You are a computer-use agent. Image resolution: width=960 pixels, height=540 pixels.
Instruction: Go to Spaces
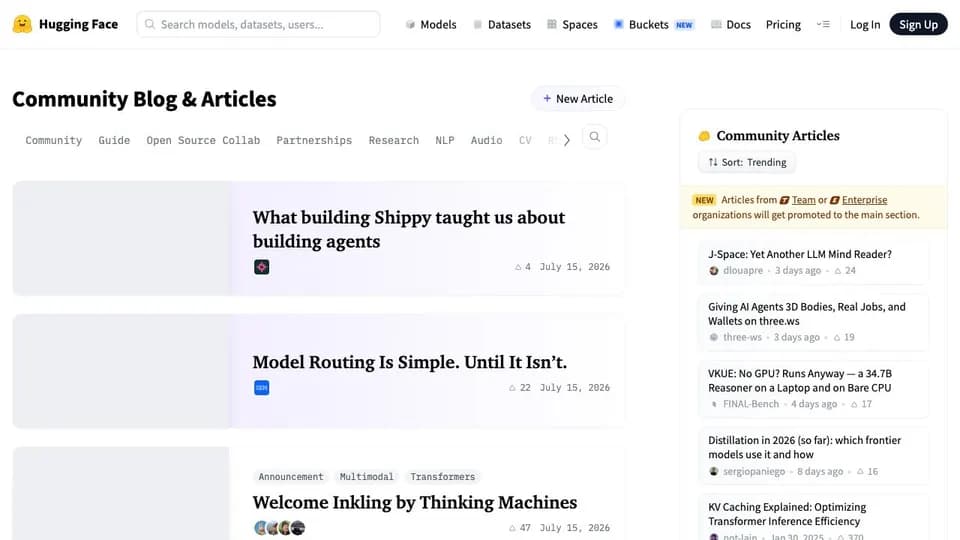[x=572, y=24]
